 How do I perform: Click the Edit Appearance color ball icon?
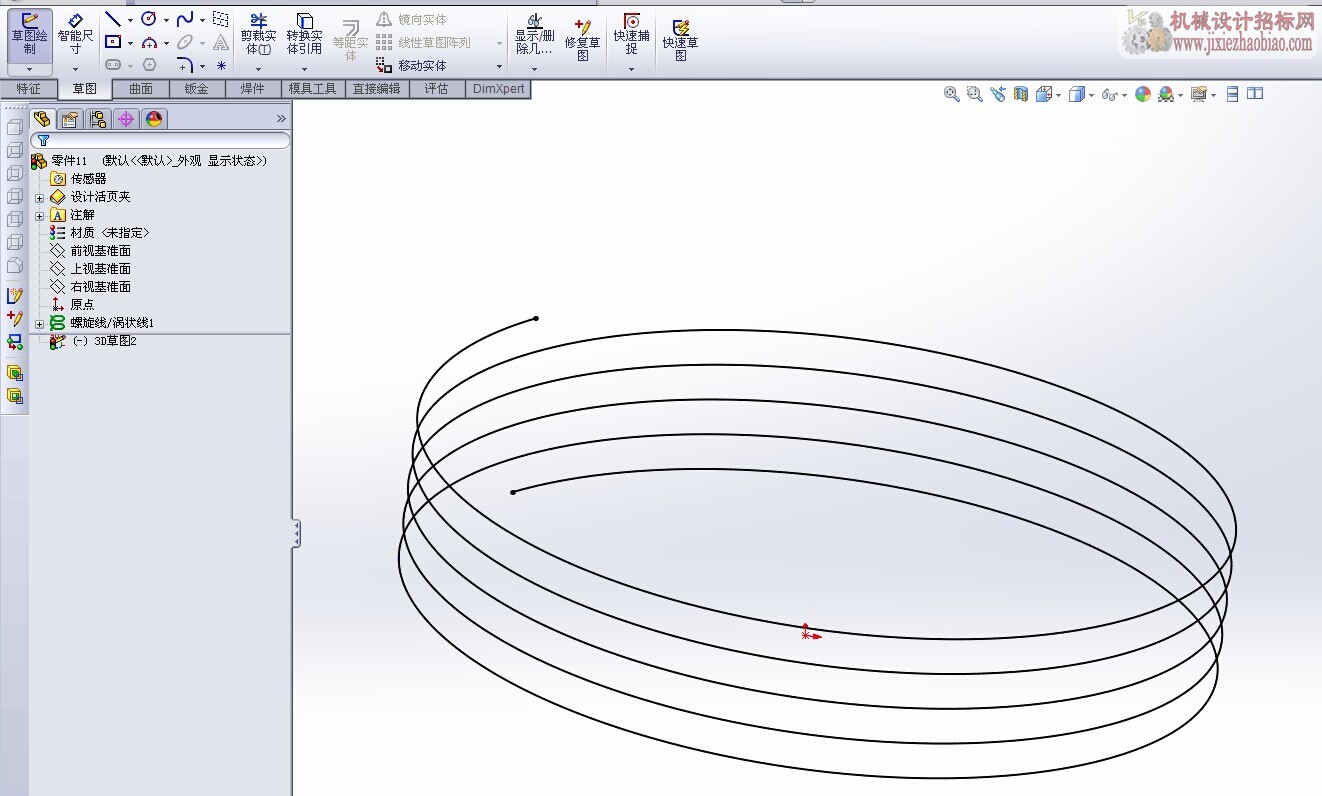[1143, 94]
